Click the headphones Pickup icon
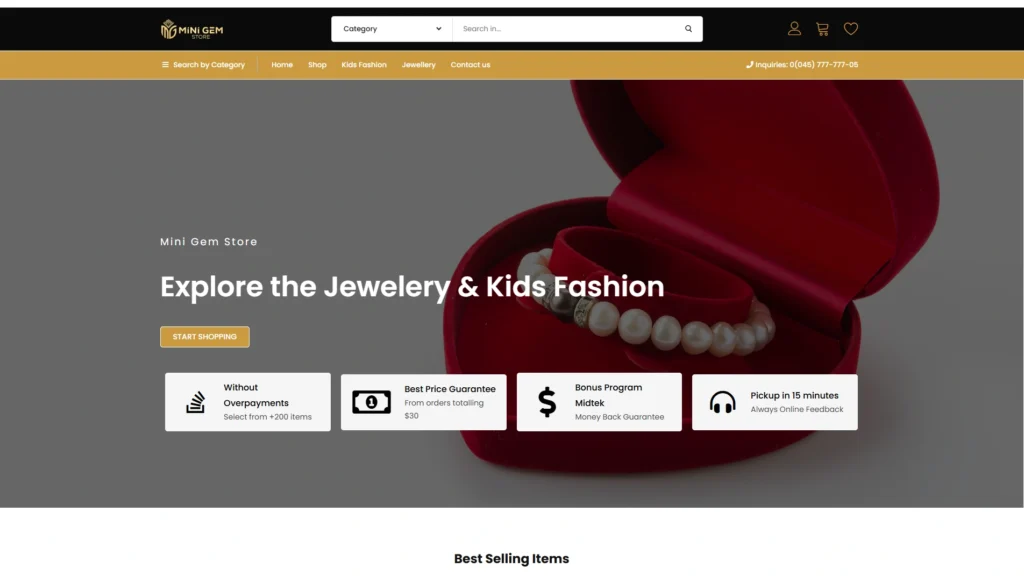The image size is (1024, 576). (722, 402)
